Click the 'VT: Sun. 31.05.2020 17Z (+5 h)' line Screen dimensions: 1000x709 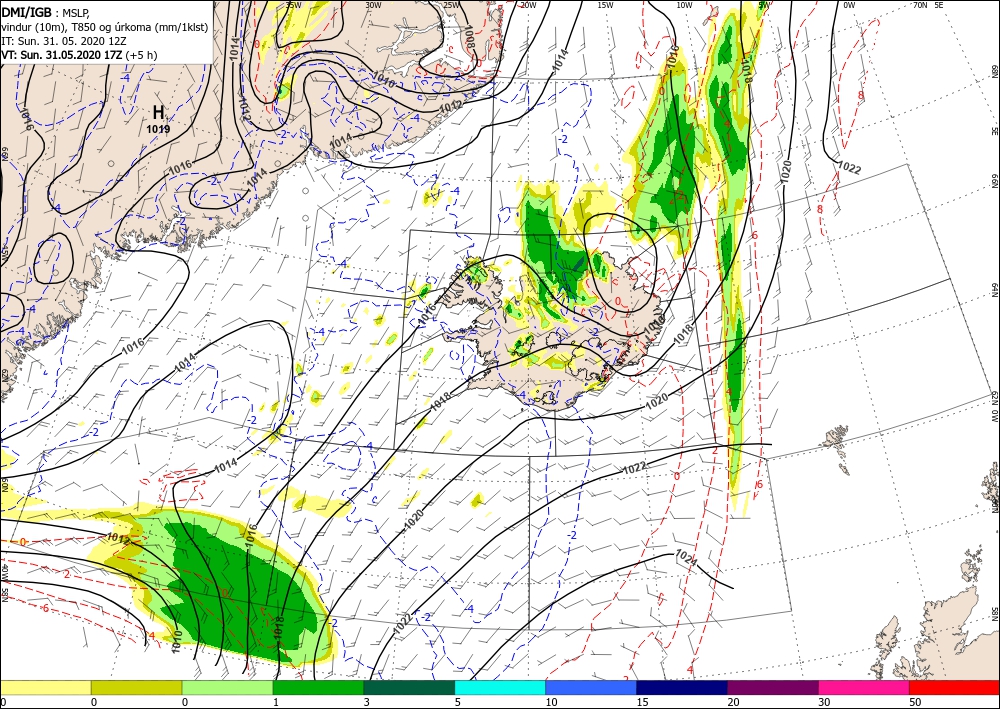[x=79, y=55]
